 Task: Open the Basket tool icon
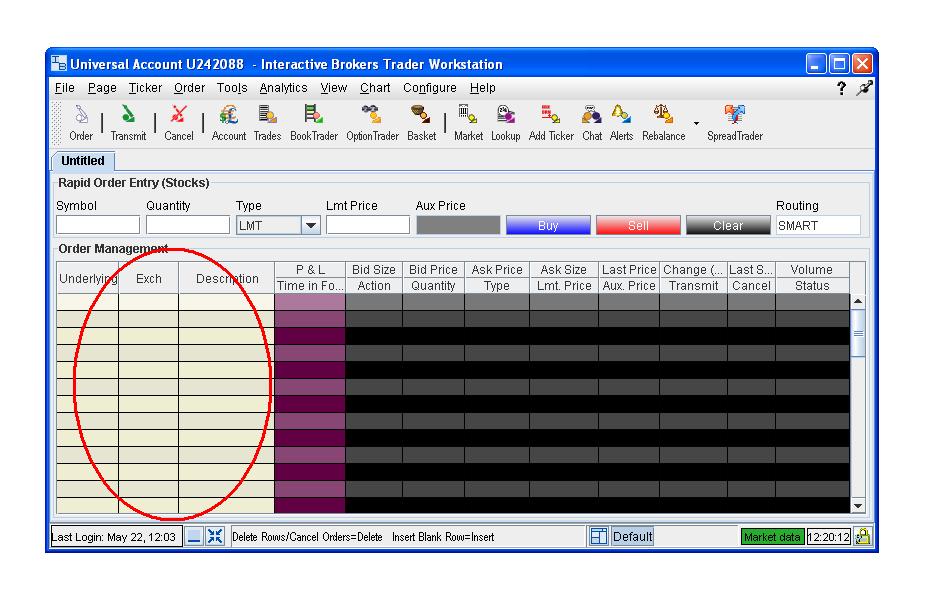(421, 123)
